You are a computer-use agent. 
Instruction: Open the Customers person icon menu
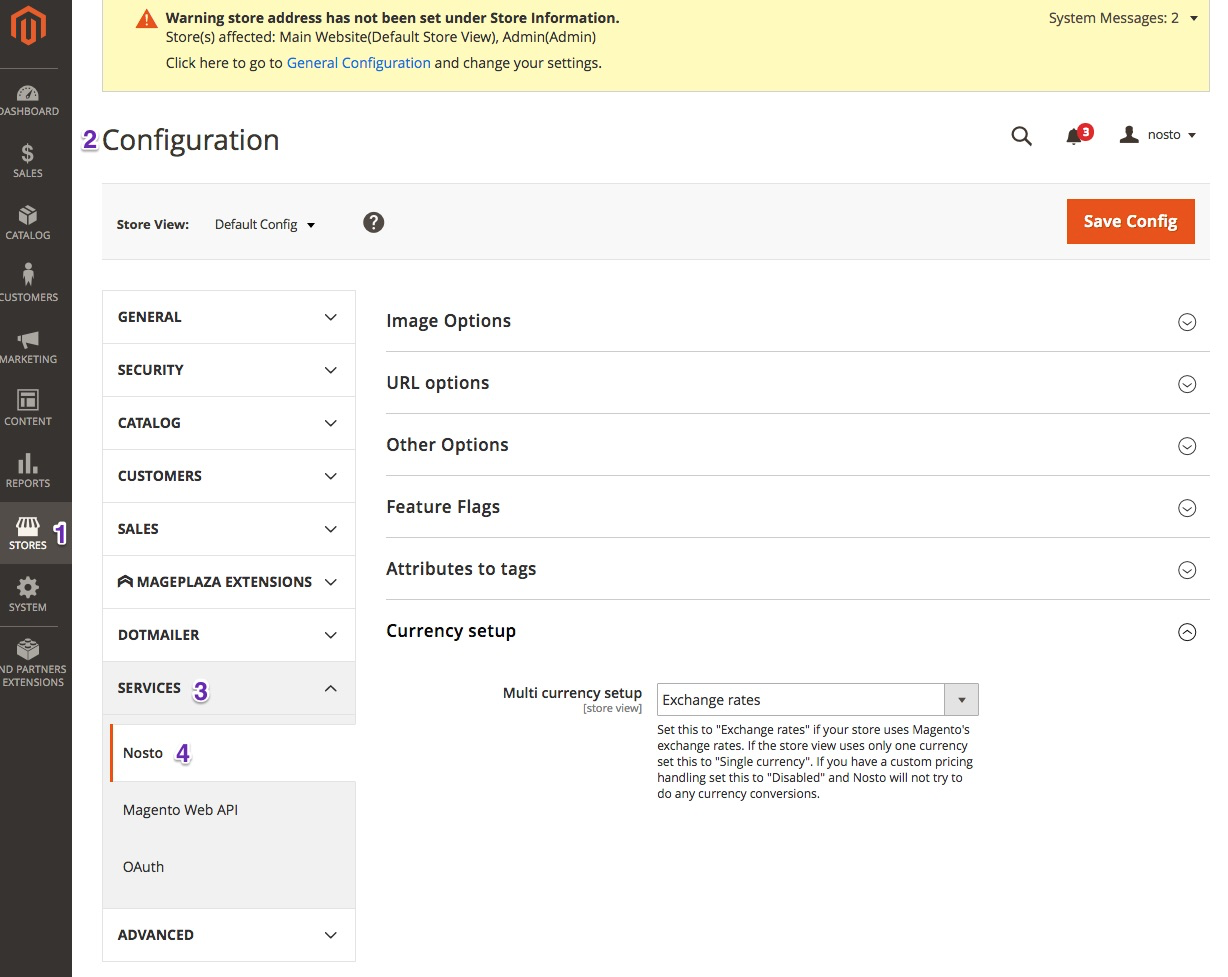click(29, 286)
